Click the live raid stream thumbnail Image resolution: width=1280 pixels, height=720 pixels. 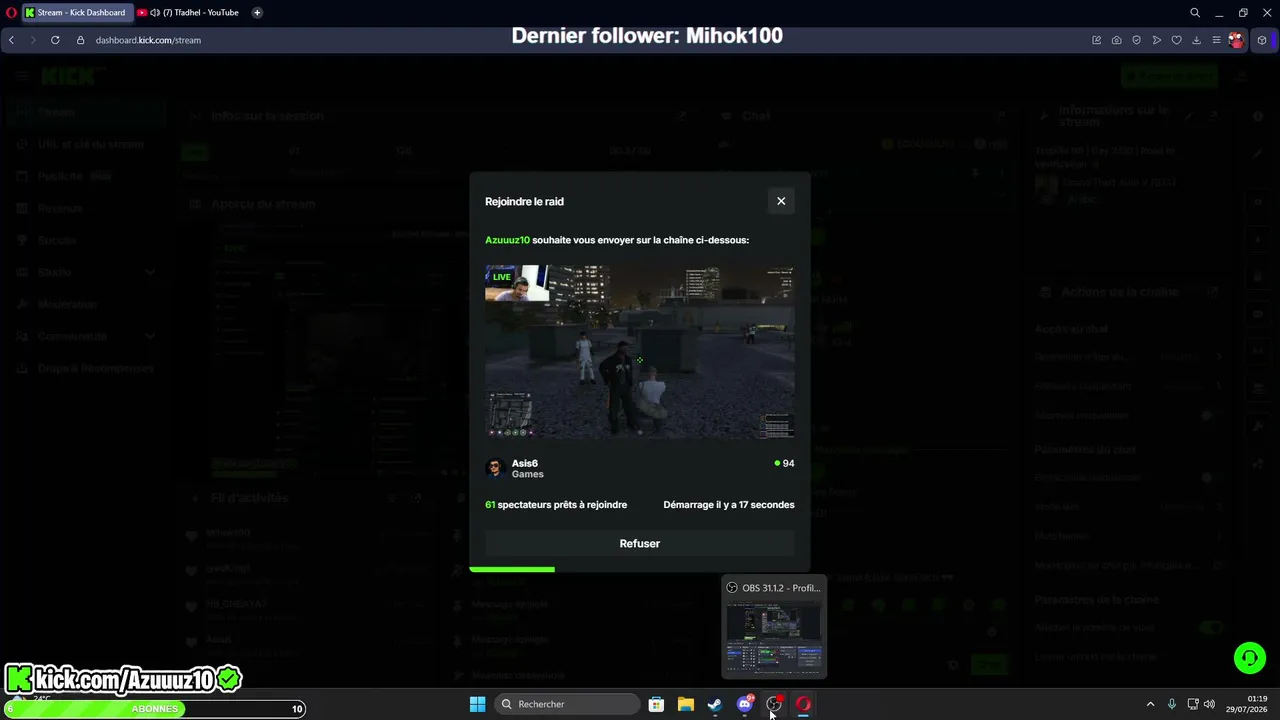tap(640, 352)
